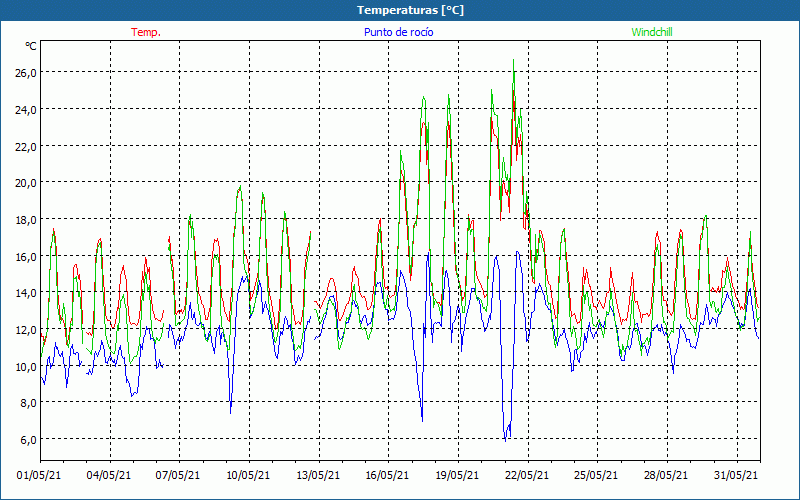
Task: Click the 26,0 y-axis value
Action: pyautogui.click(x=26, y=72)
